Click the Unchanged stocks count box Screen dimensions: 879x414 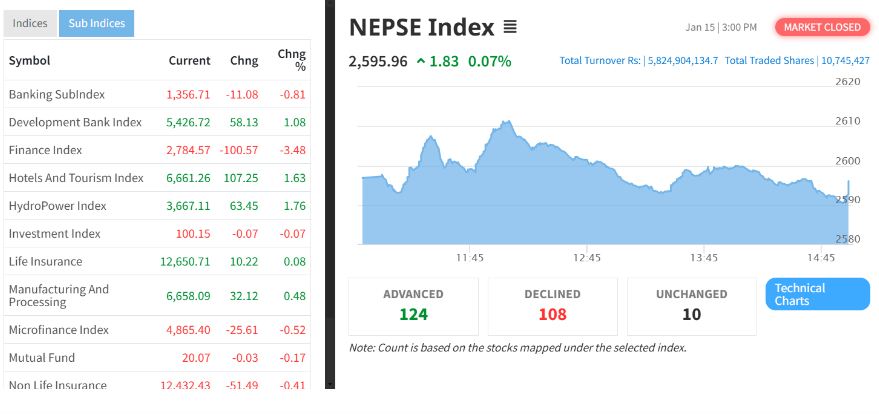(691, 306)
